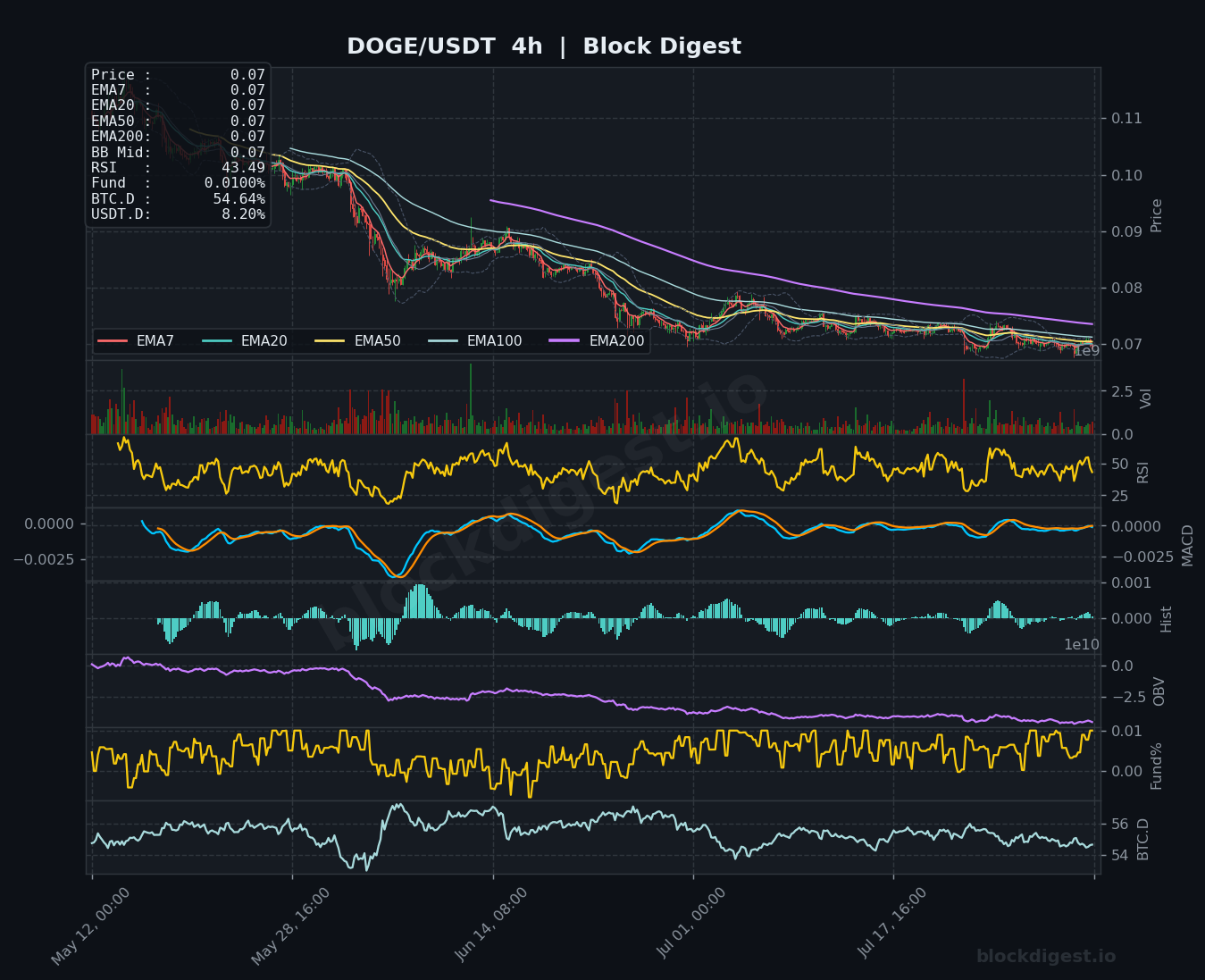Select the EMA50 legend label

377,341
